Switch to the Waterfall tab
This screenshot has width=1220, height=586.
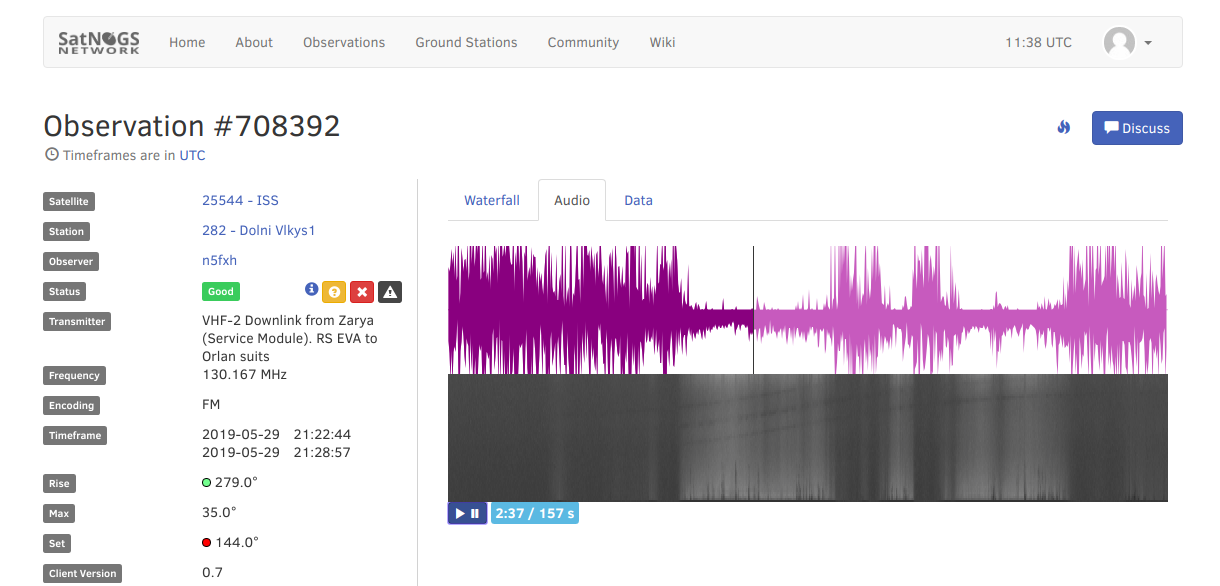[x=492, y=200]
